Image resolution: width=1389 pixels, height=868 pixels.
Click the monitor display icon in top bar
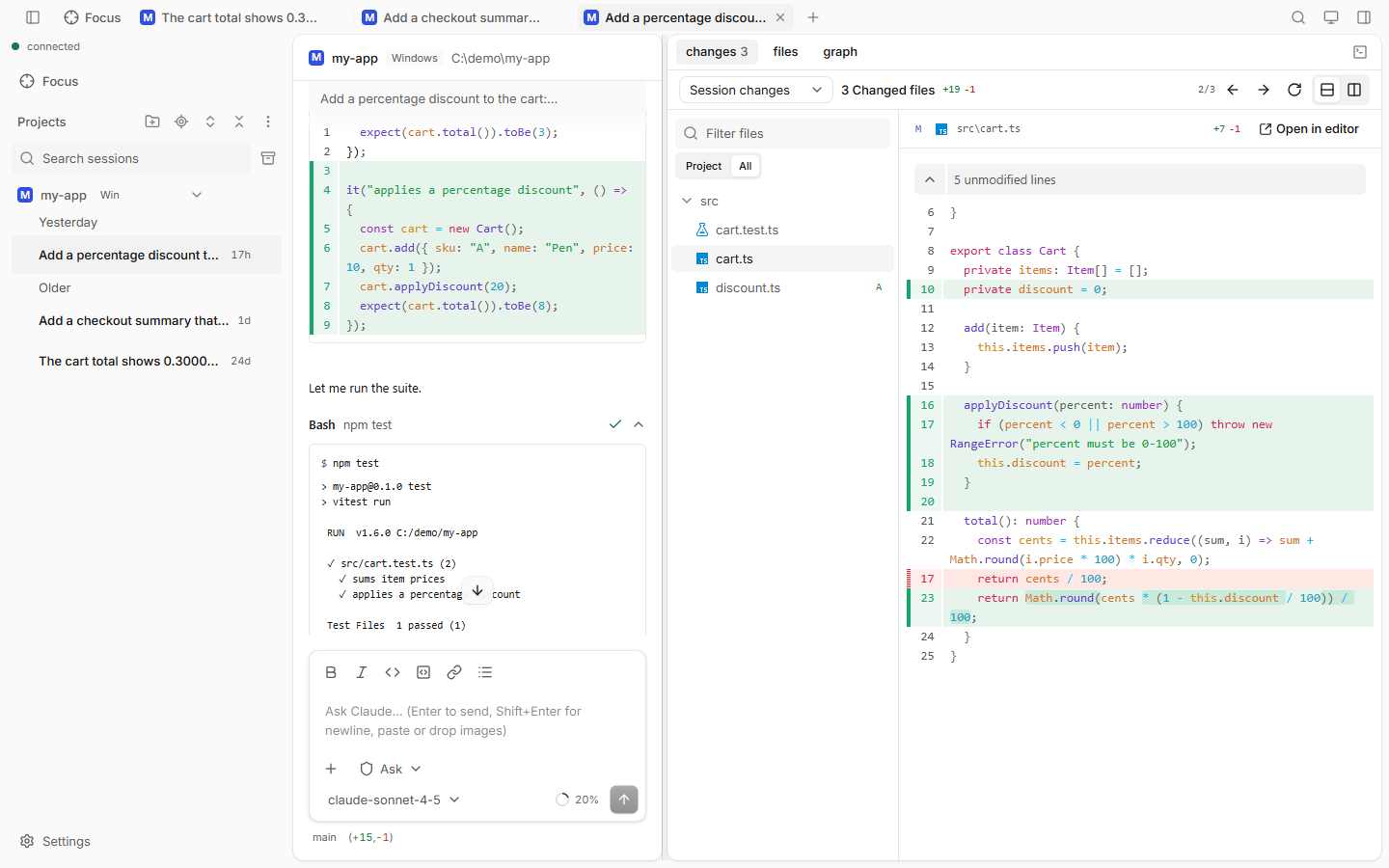(1331, 17)
